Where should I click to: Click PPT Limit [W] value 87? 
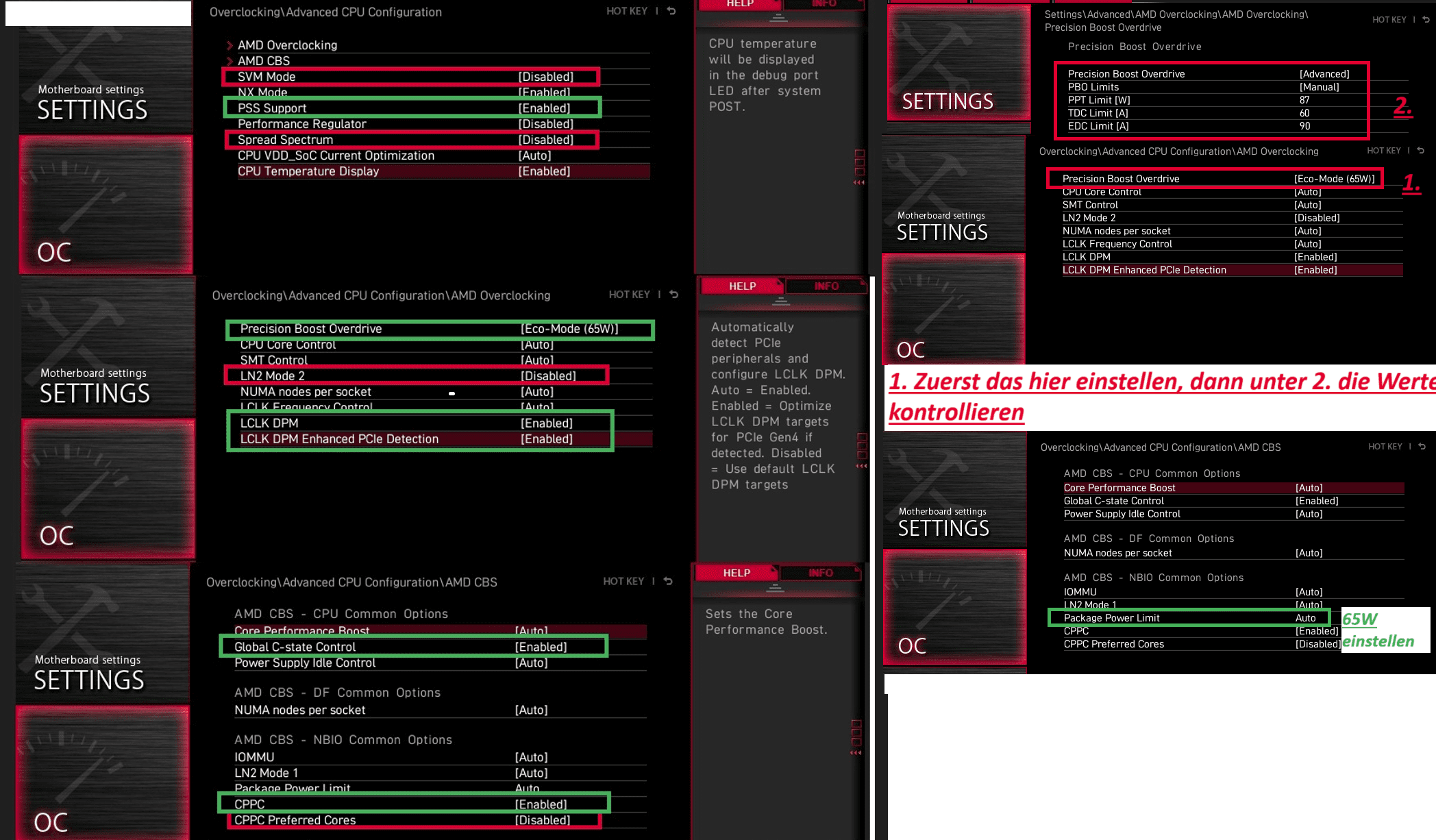pyautogui.click(x=1304, y=100)
